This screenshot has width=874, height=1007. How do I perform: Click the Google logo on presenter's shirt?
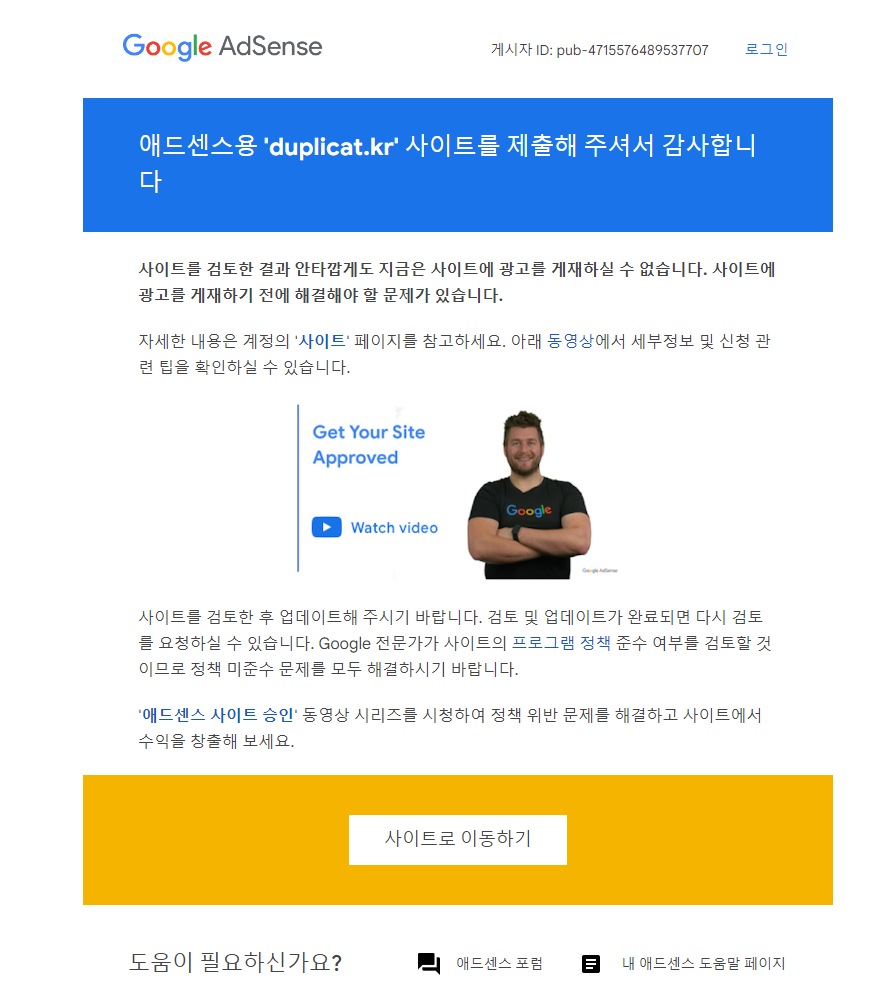click(x=529, y=511)
